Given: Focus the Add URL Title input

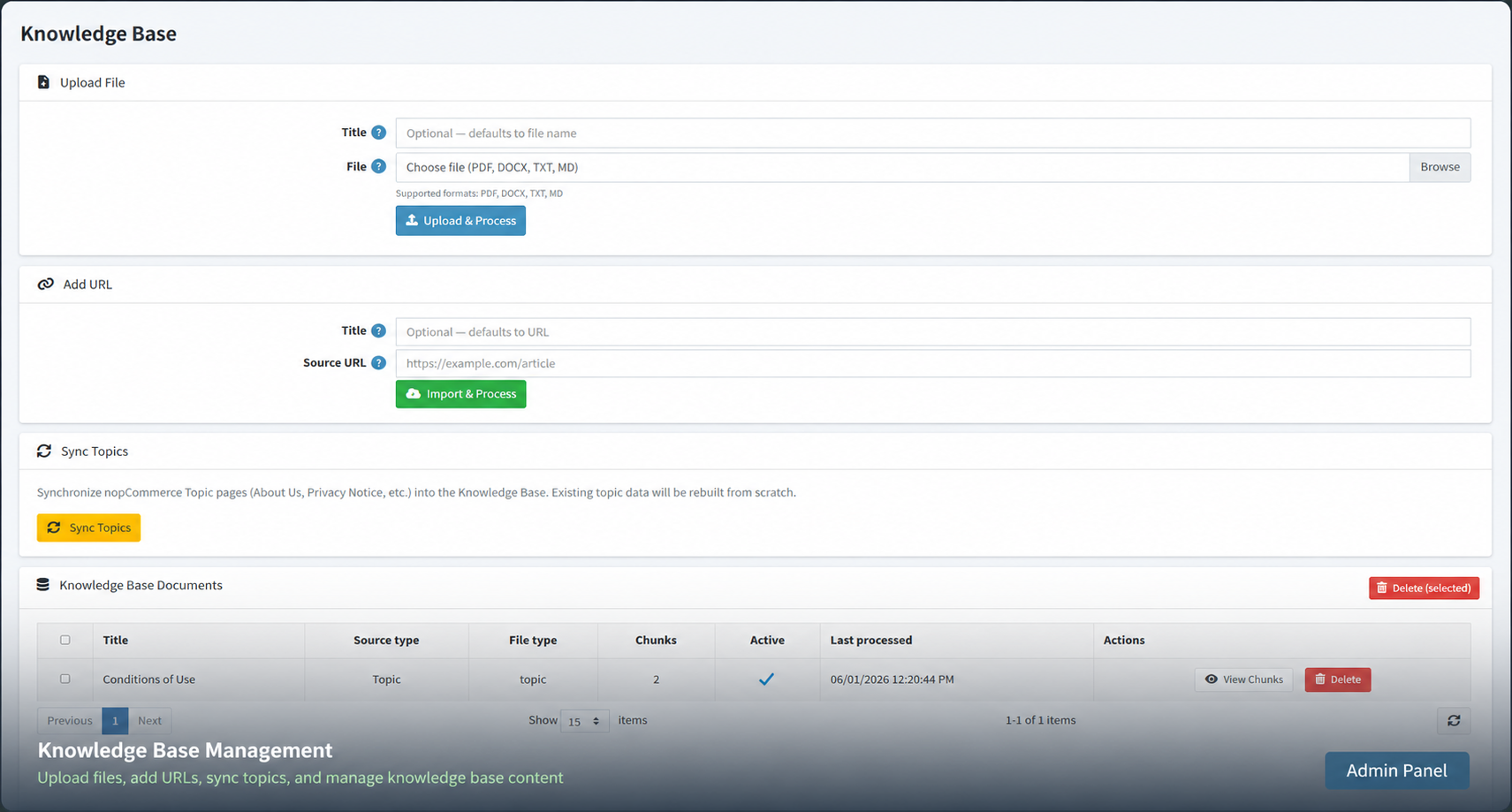Looking at the screenshot, I should point(933,332).
